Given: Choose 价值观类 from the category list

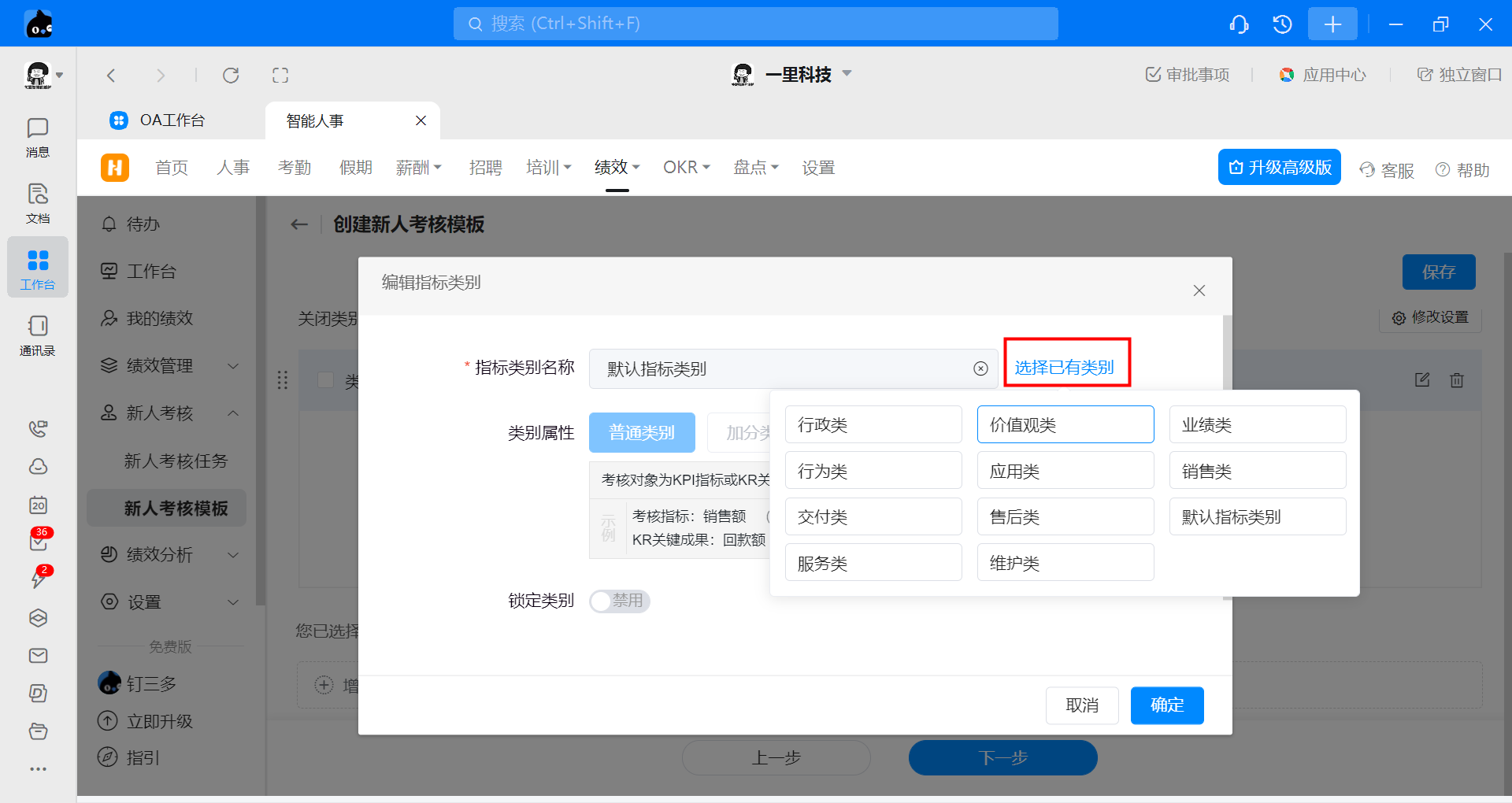Looking at the screenshot, I should [1065, 425].
